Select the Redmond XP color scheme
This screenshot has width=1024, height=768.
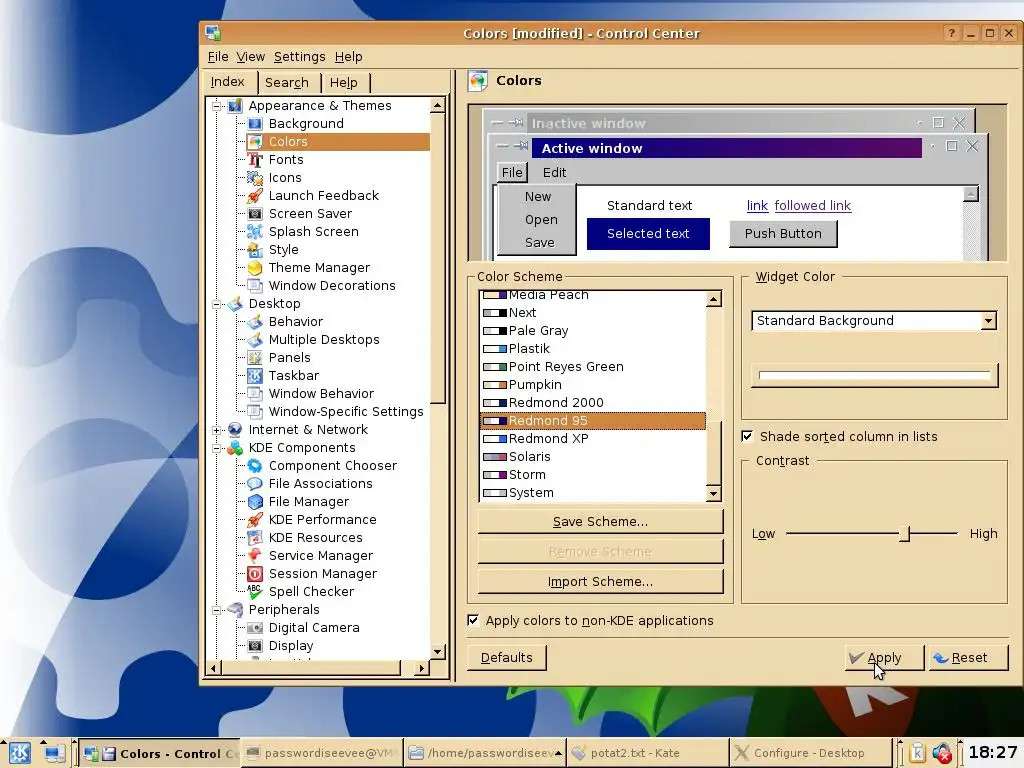592,439
